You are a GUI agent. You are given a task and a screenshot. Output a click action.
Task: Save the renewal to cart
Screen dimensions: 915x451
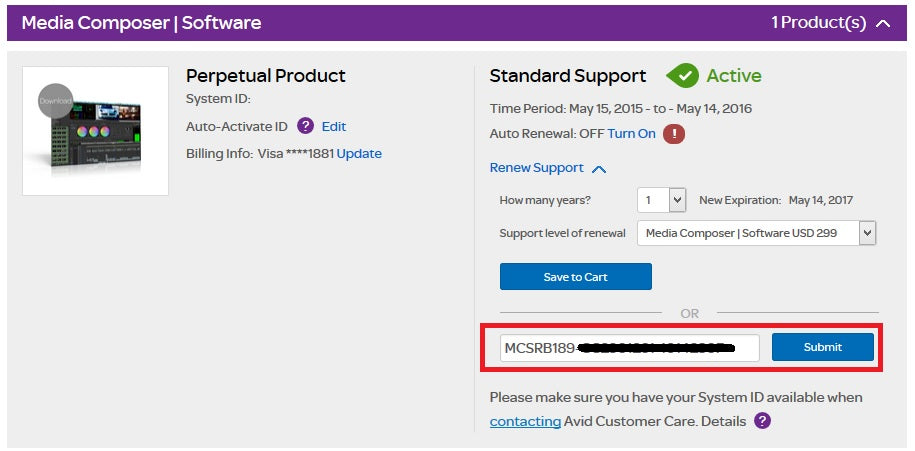pos(575,277)
